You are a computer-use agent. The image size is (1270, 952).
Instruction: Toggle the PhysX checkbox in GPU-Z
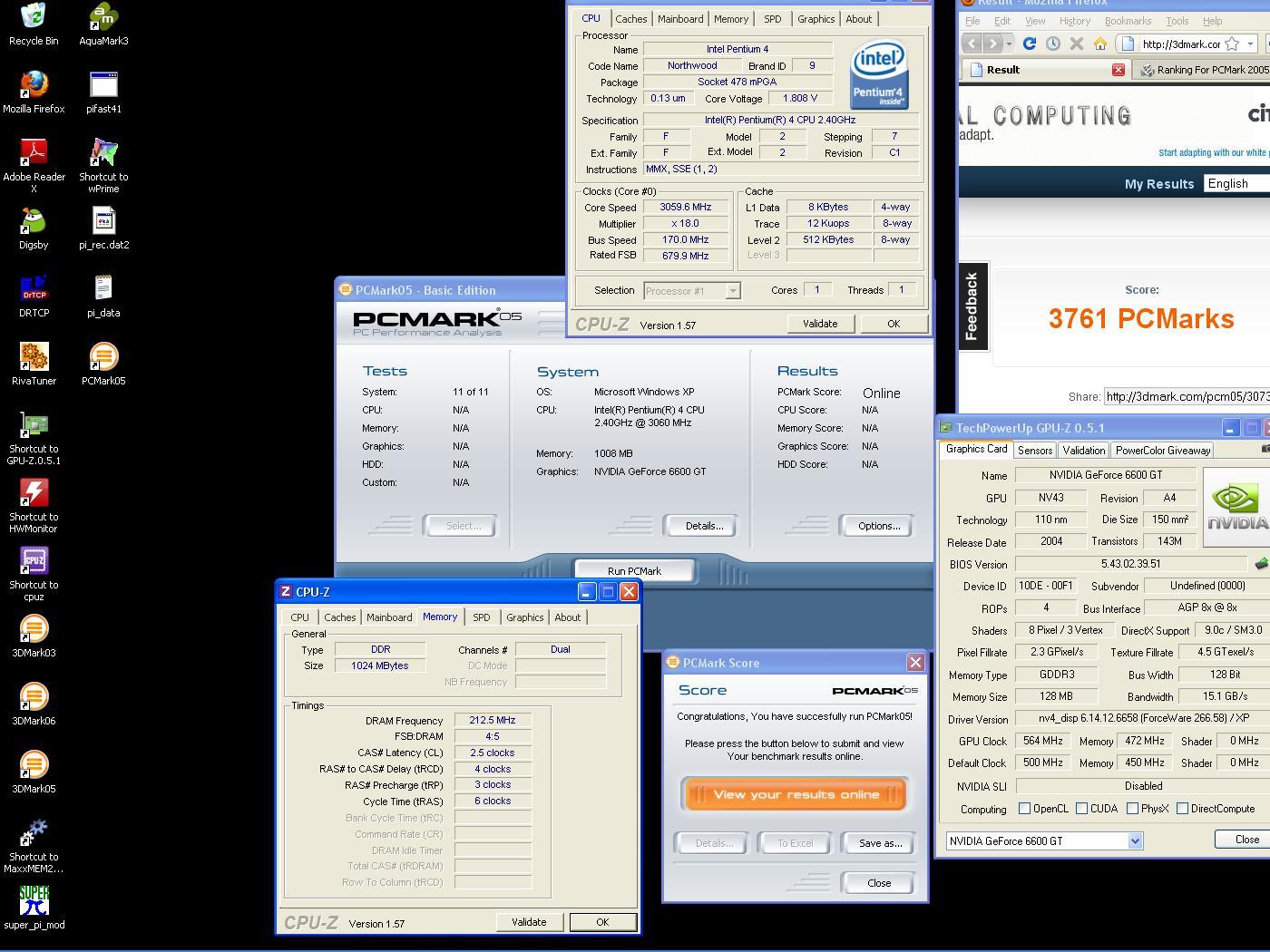pyautogui.click(x=1132, y=808)
